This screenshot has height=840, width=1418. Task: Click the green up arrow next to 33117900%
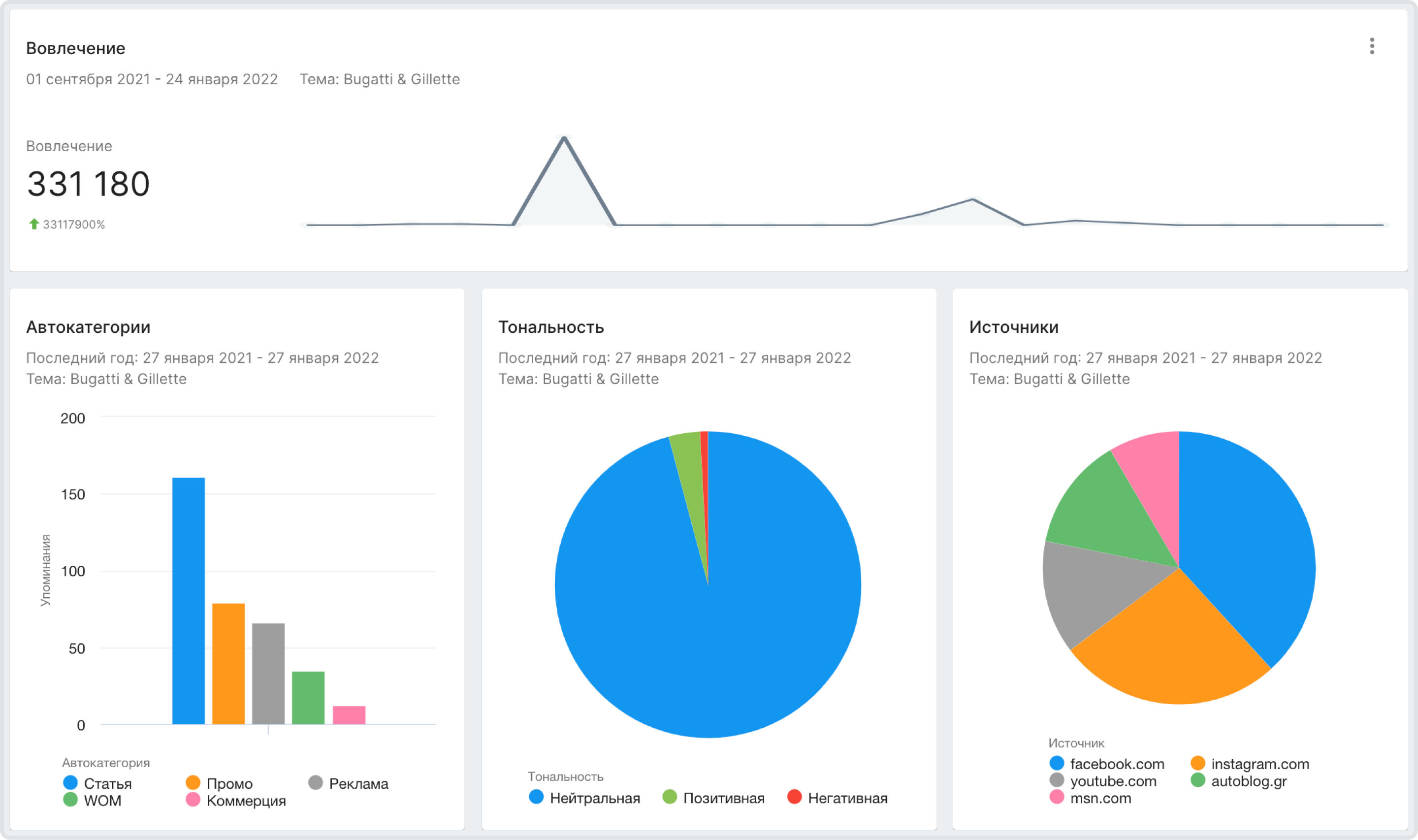(34, 224)
